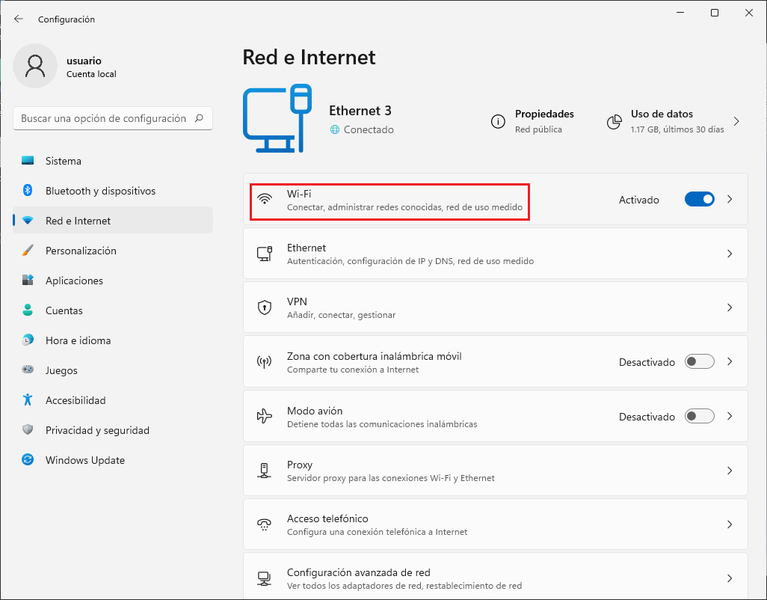Viewport: 767px width, 600px height.
Task: Click the Acceso telefónico phone icon
Action: pyautogui.click(x=265, y=525)
